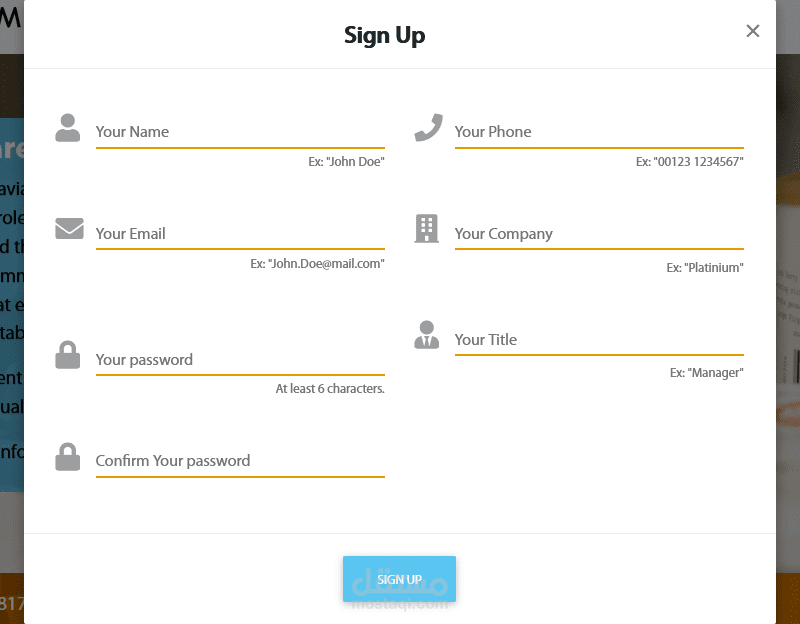This screenshot has height=624, width=800.
Task: Focus the Your Phone input field
Action: [x=599, y=132]
